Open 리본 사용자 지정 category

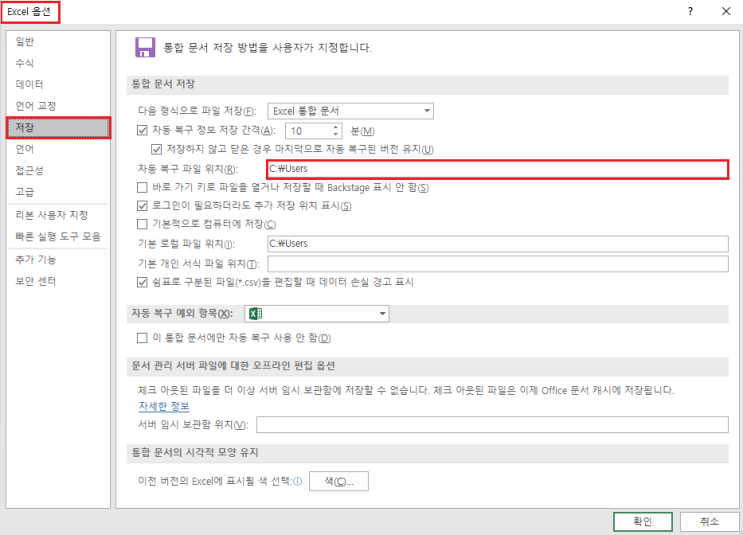pos(58,215)
